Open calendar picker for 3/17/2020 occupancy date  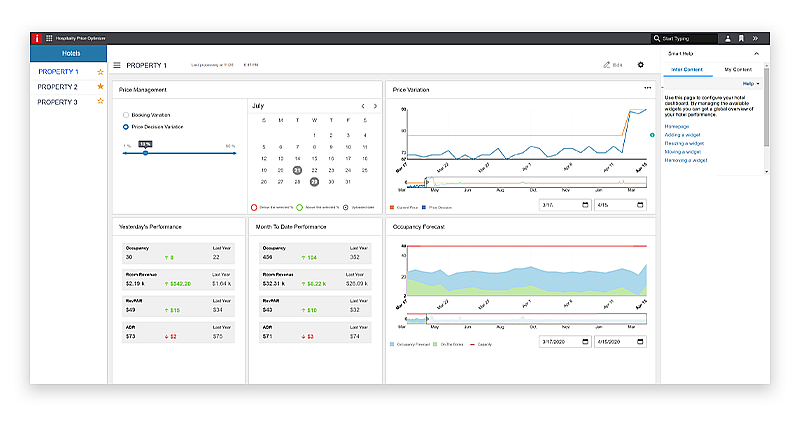[585, 341]
